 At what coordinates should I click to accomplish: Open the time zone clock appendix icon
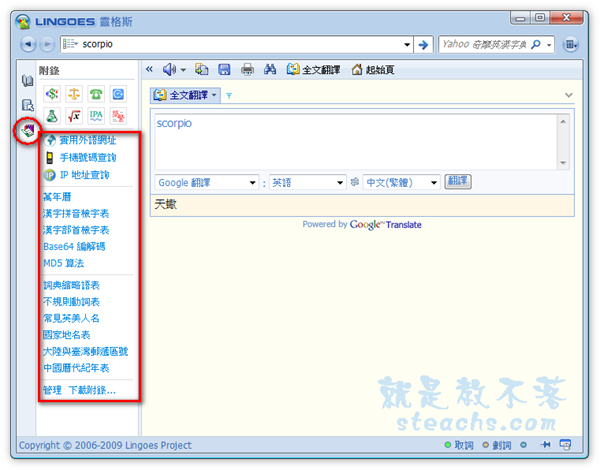click(x=118, y=94)
